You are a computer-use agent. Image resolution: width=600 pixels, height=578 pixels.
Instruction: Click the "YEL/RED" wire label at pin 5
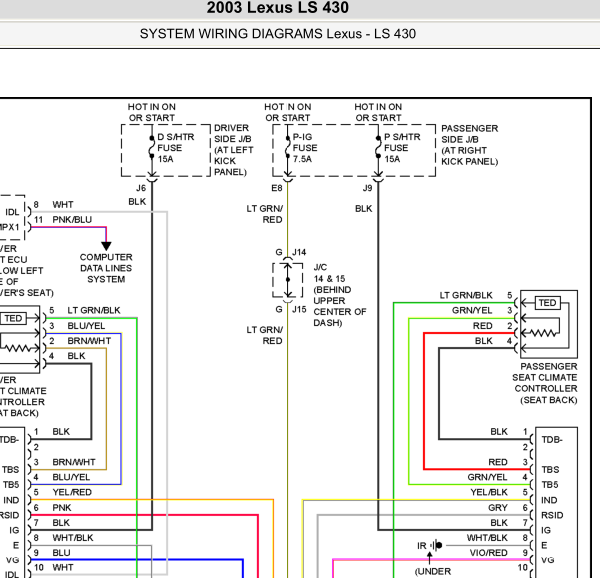72,492
